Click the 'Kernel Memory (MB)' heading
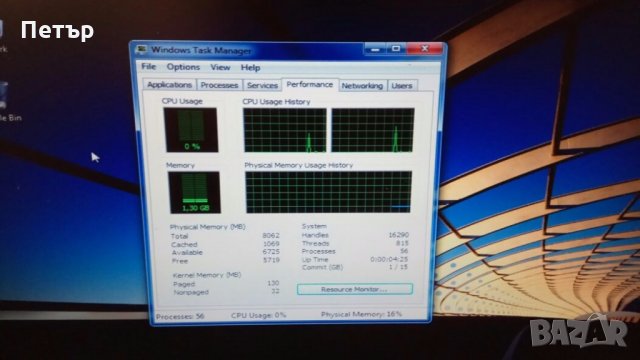Screen dimensions: 640x360 (x=207, y=275)
